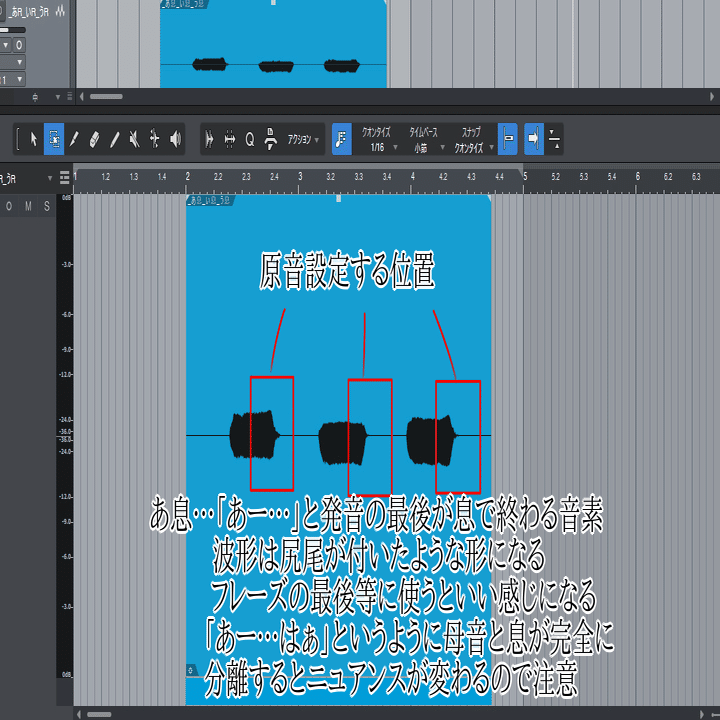Click bar 5 on the editor ruler
Viewport: 720px width, 720px height.
click(x=525, y=176)
